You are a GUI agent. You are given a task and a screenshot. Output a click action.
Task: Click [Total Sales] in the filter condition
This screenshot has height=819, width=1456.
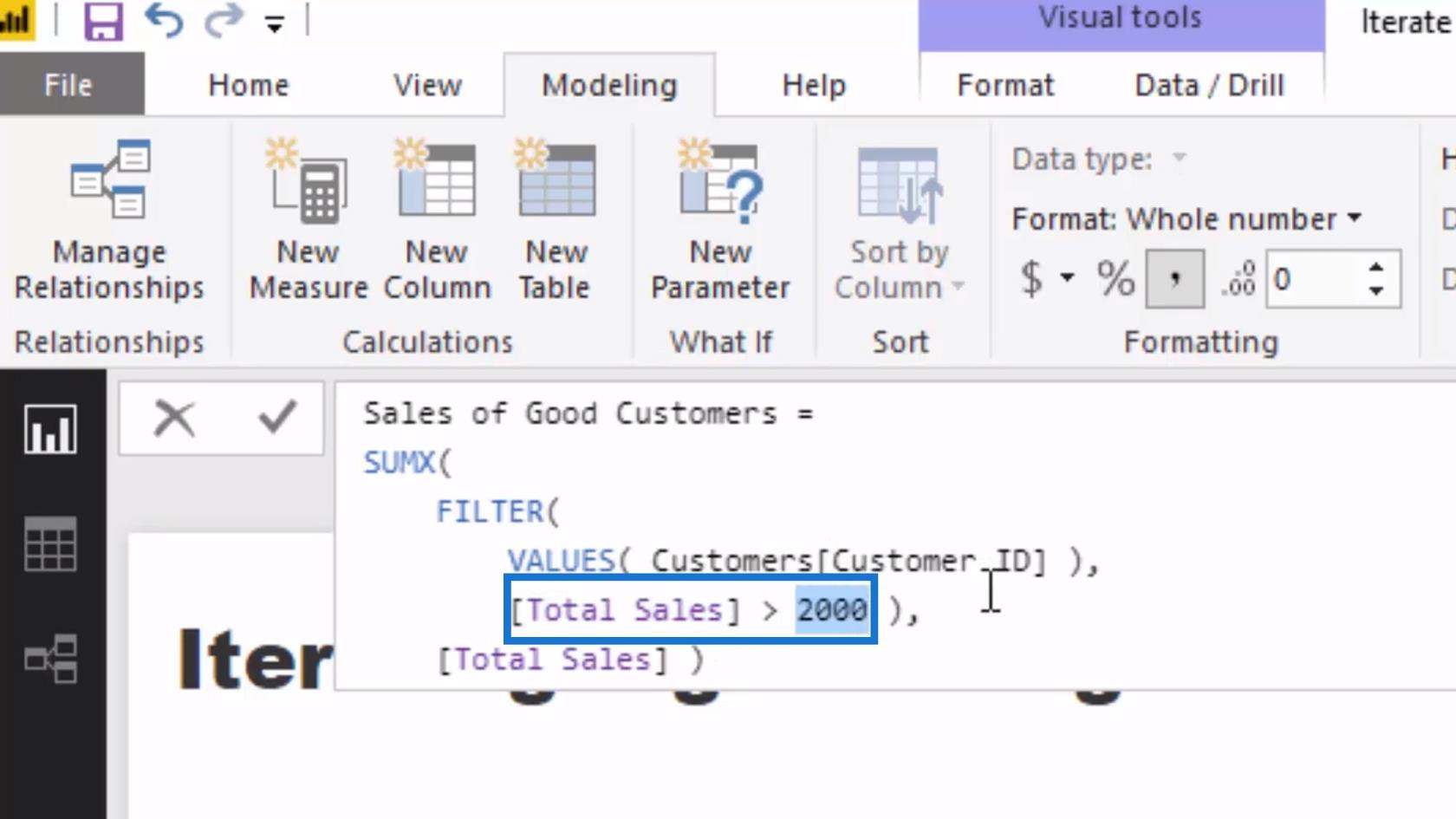coord(625,610)
